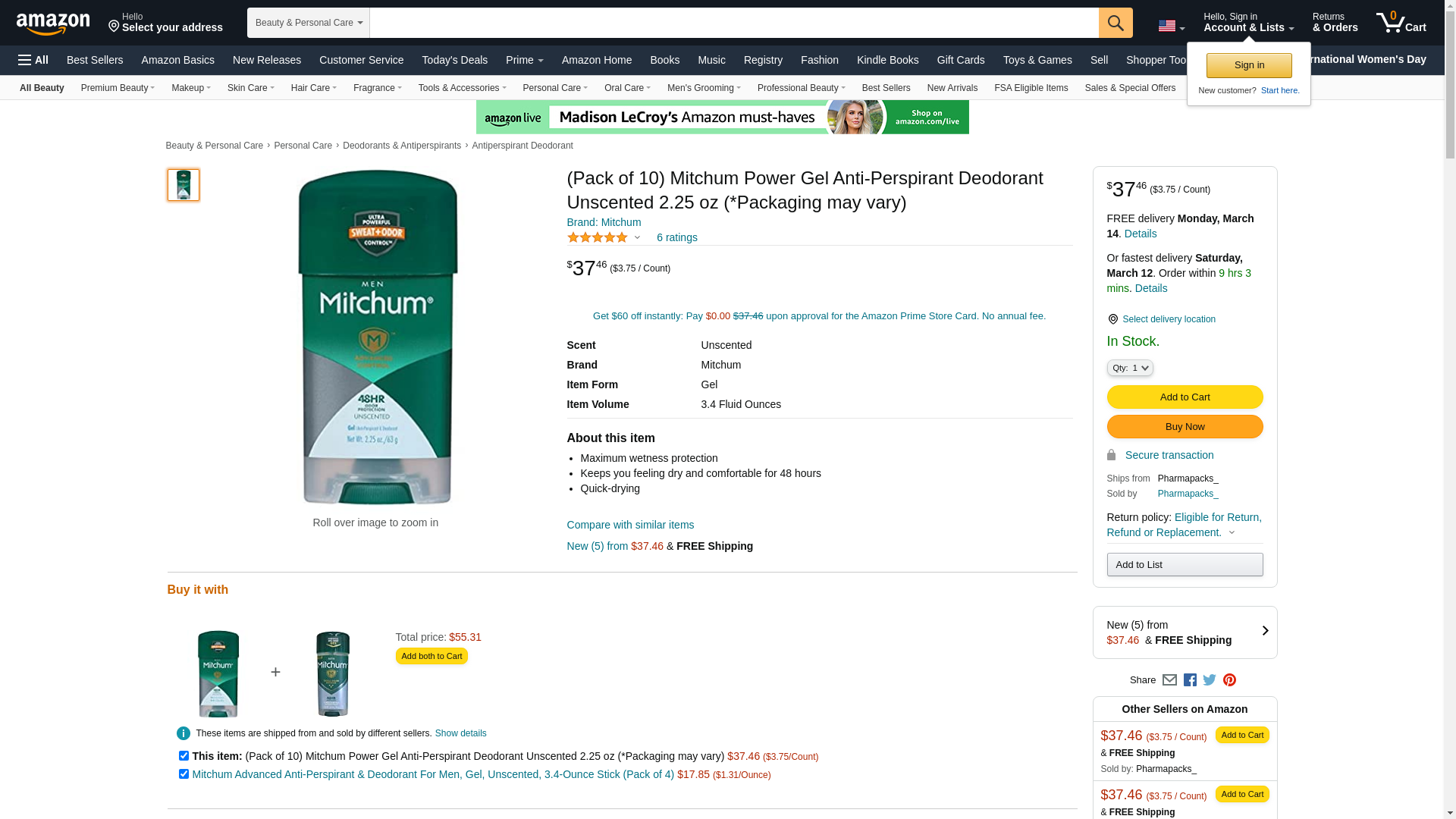Screen dimensions: 1456x819
Task: Click Compare with similar items link
Action: pos(630,525)
